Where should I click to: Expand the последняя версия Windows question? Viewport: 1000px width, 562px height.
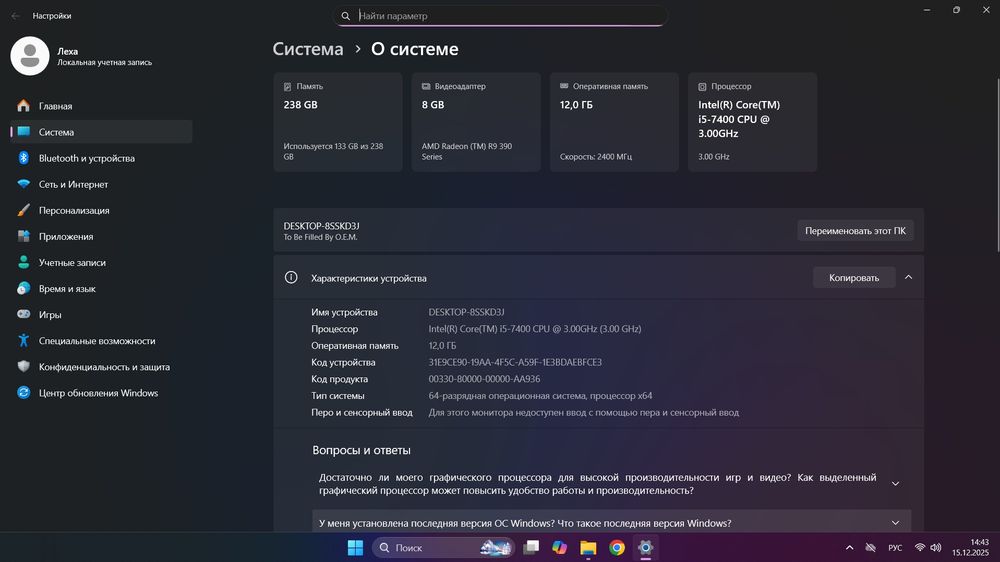tap(612, 523)
